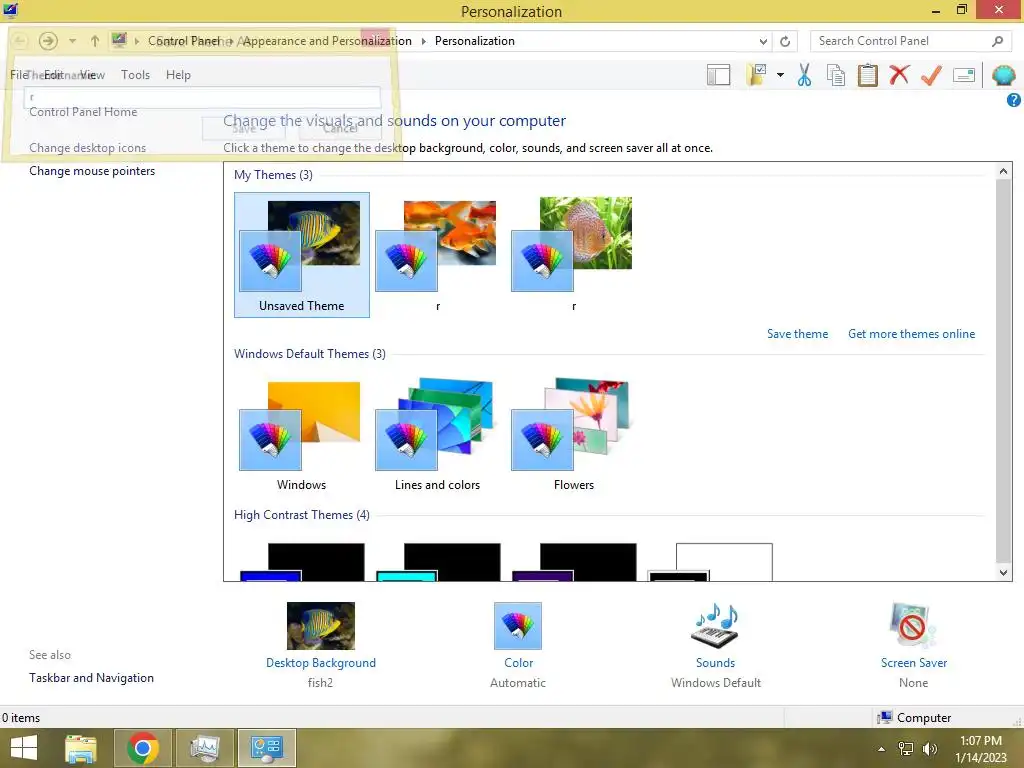This screenshot has height=768, width=1024.
Task: Click the Computer icon in status bar
Action: point(884,718)
